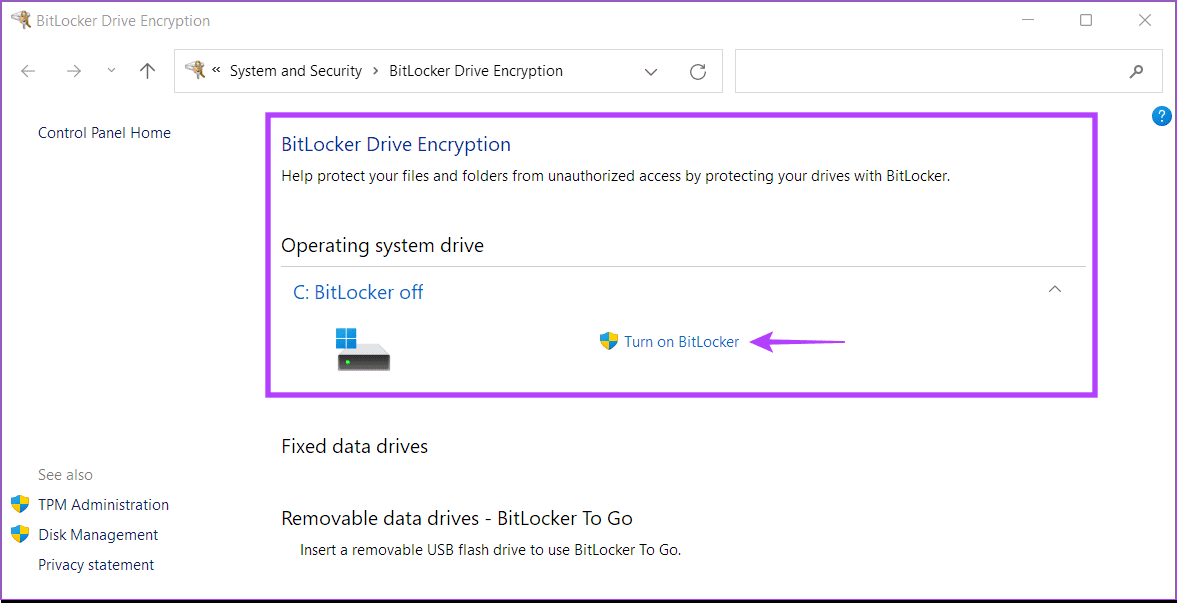Click the C: drive icon
1177x603 pixels.
(363, 349)
